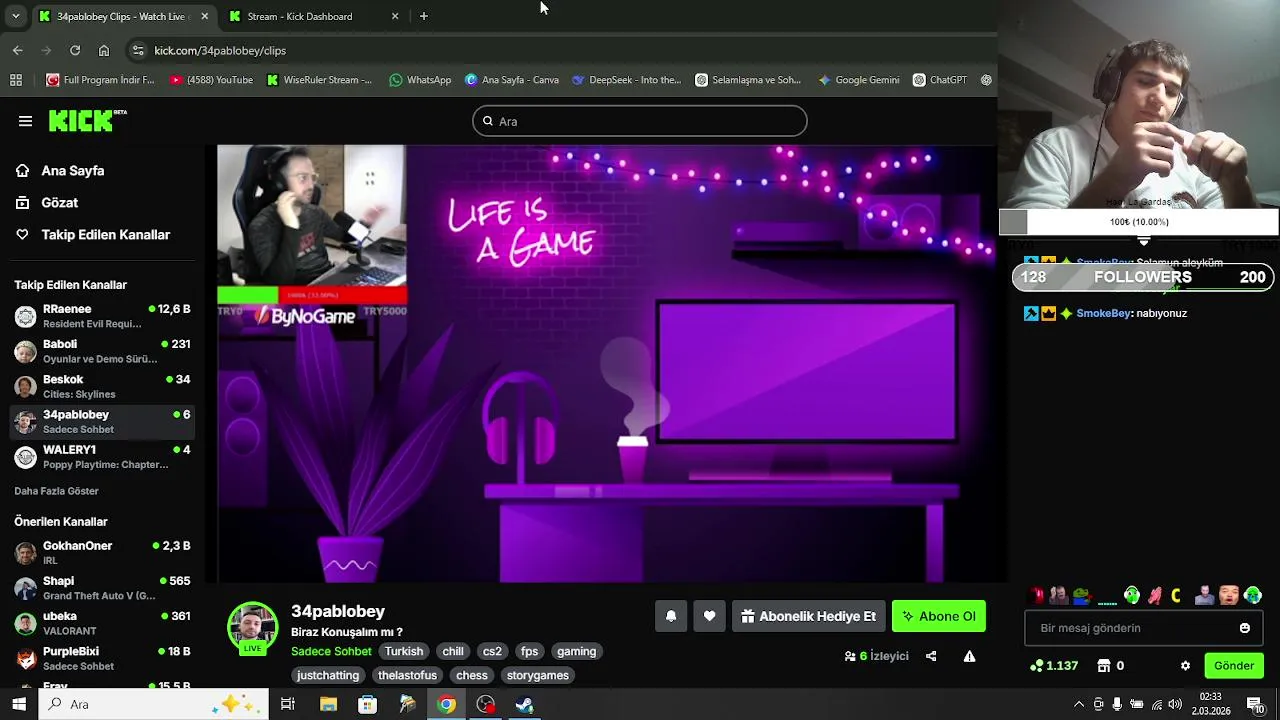The height and width of the screenshot is (720, 1280).
Task: Open the Kick hamburger sidebar menu
Action: pos(25,121)
